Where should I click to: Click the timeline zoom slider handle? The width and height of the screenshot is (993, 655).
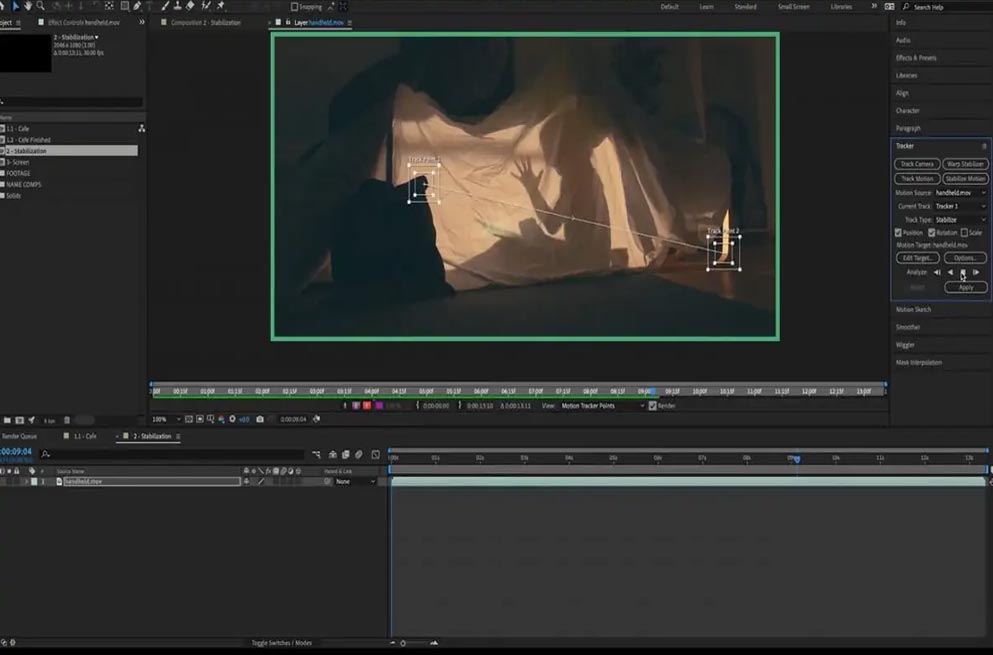point(403,643)
